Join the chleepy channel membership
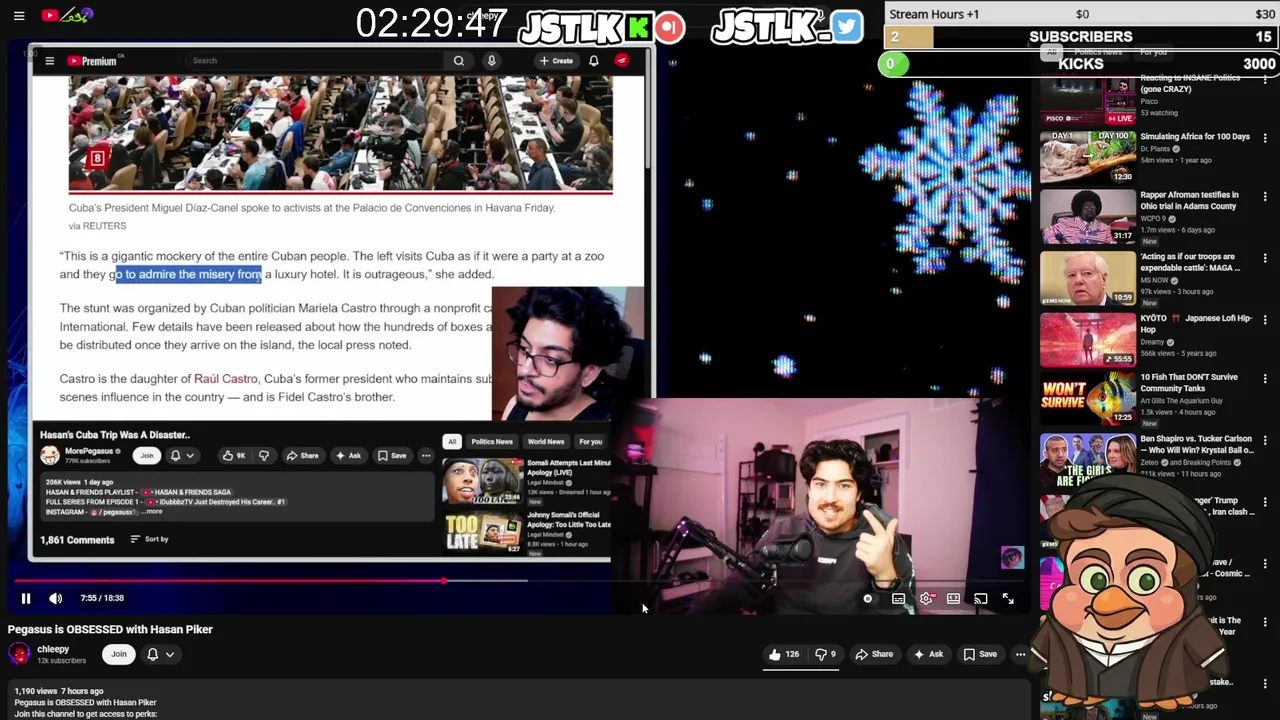The height and width of the screenshot is (720, 1280). pos(118,654)
